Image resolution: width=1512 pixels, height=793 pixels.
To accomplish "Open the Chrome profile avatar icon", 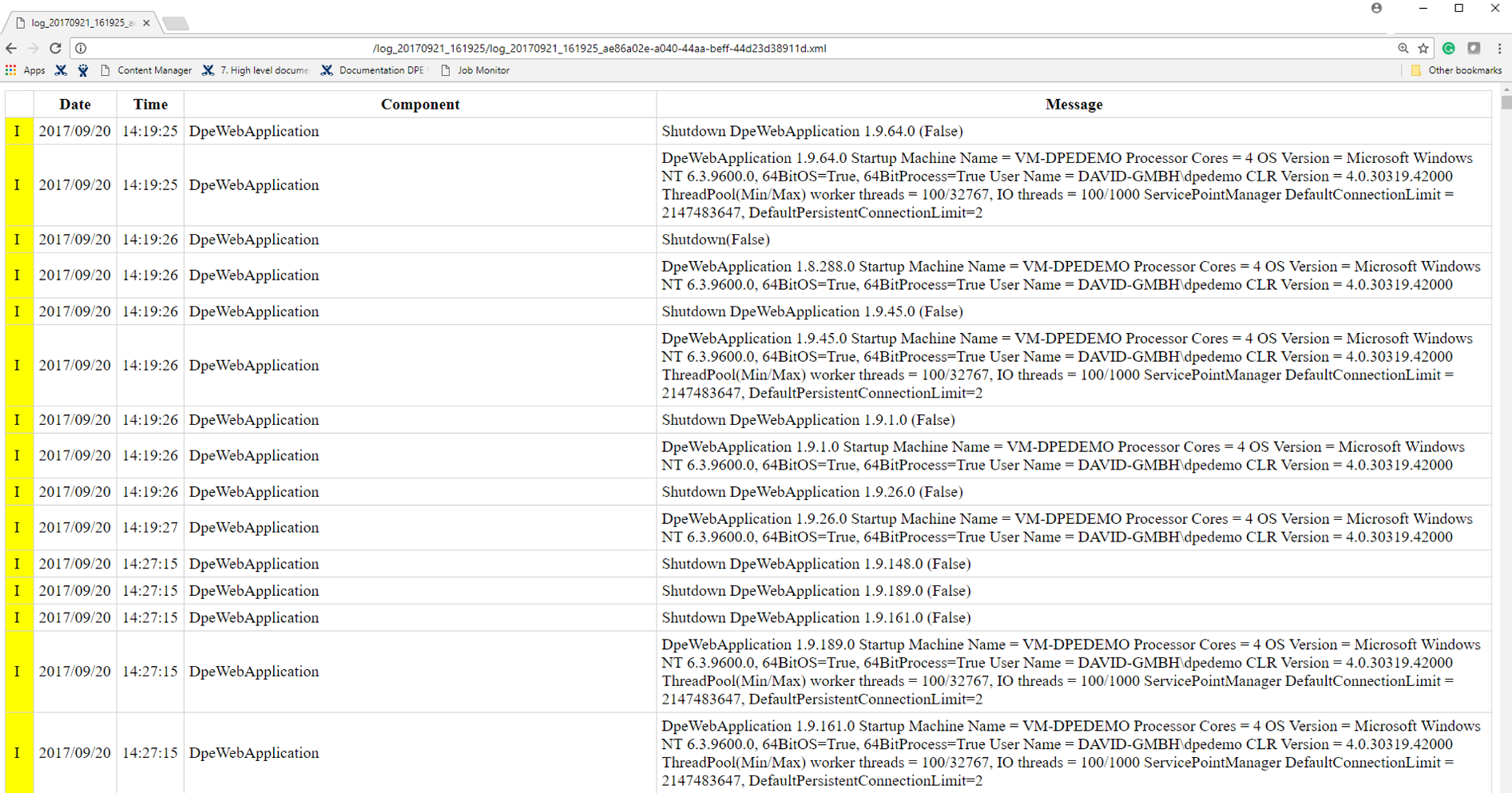I will pyautogui.click(x=1376, y=8).
